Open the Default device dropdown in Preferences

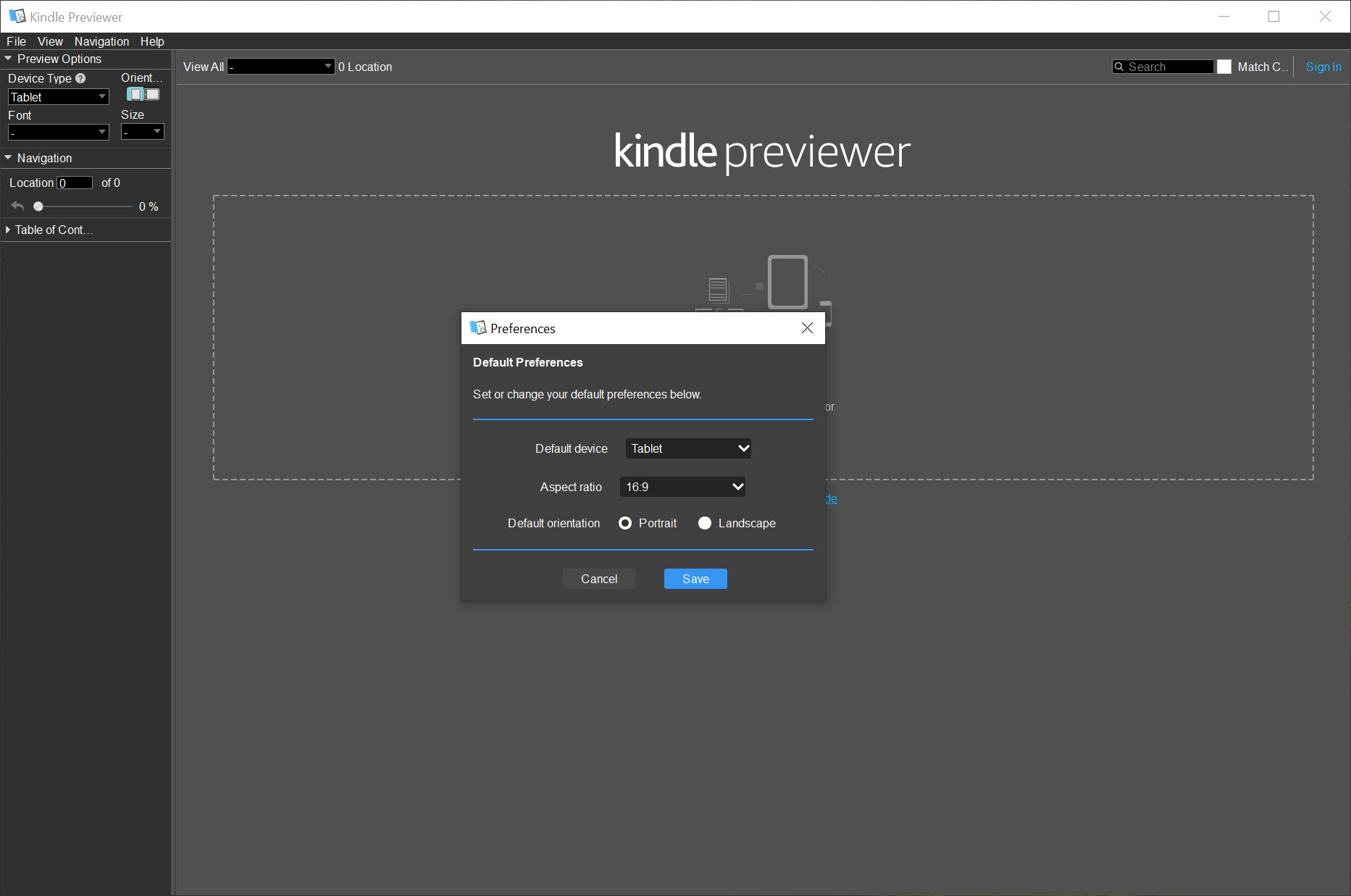tap(688, 448)
